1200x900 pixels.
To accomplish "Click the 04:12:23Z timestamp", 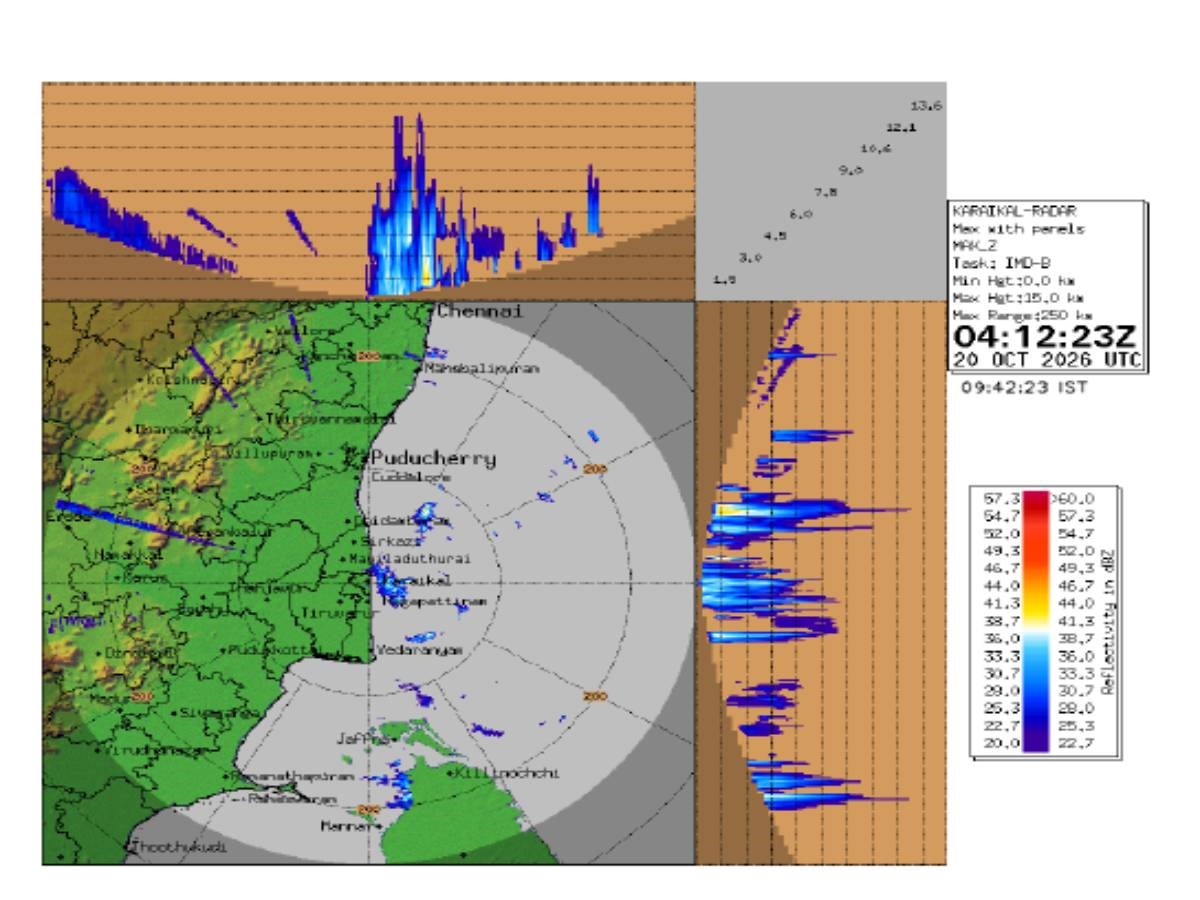I will 1047,336.
